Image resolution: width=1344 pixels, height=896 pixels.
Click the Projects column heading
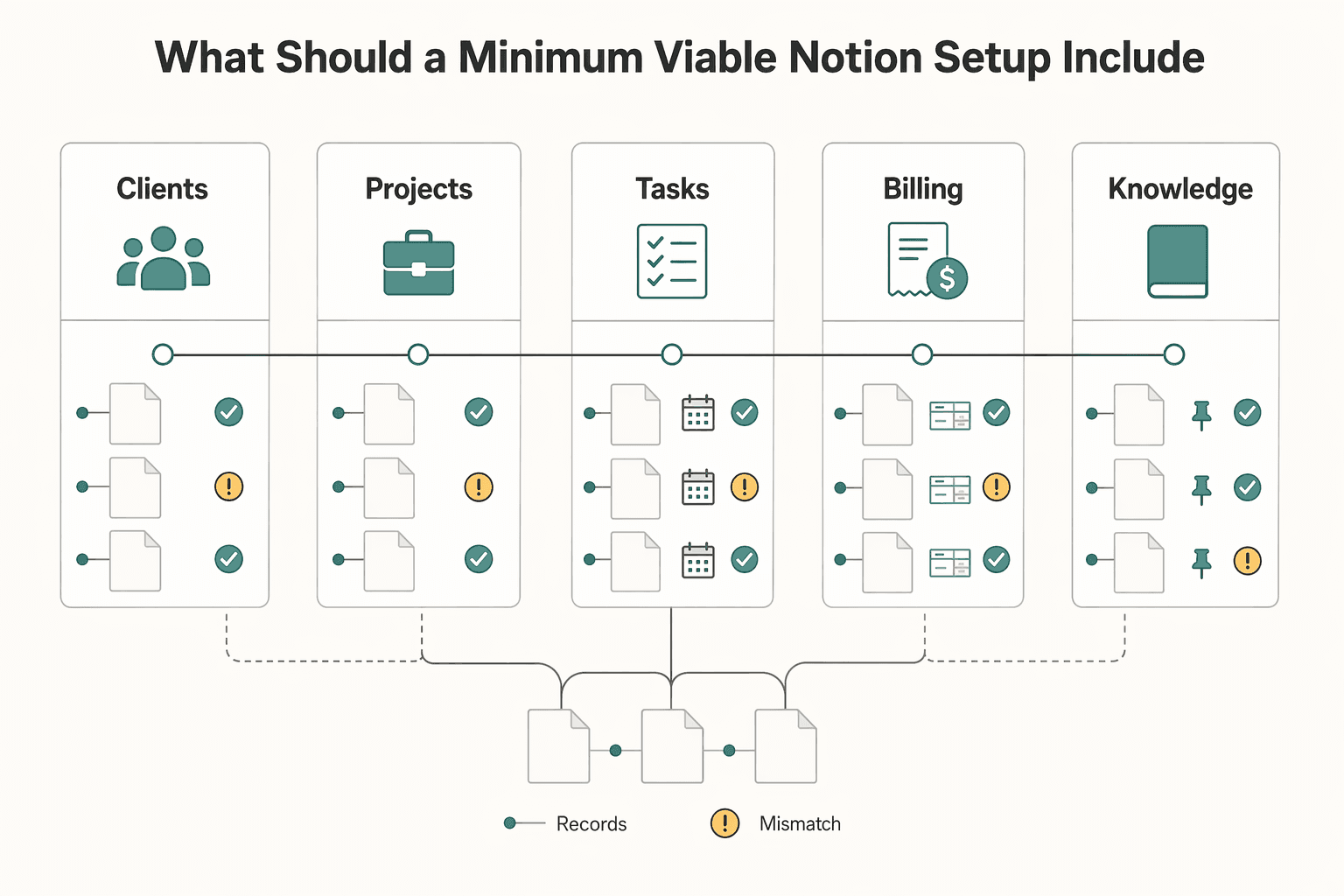(x=419, y=189)
